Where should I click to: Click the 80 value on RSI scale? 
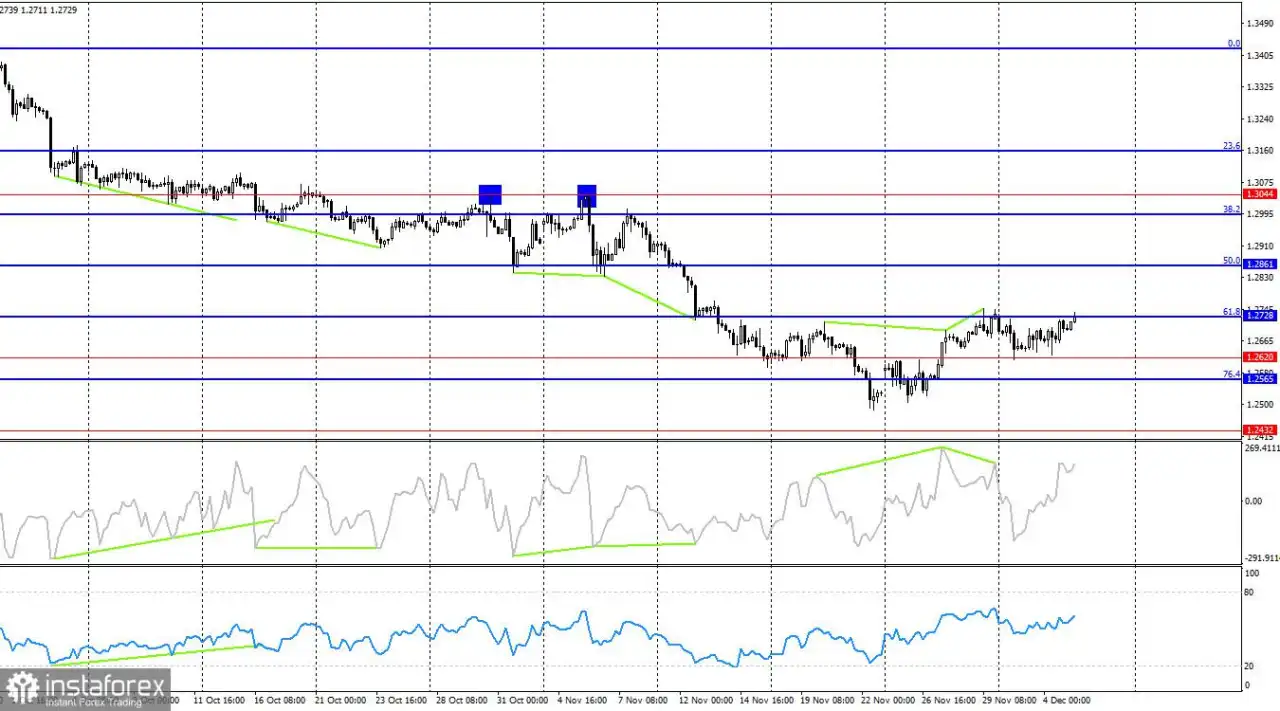click(1249, 593)
